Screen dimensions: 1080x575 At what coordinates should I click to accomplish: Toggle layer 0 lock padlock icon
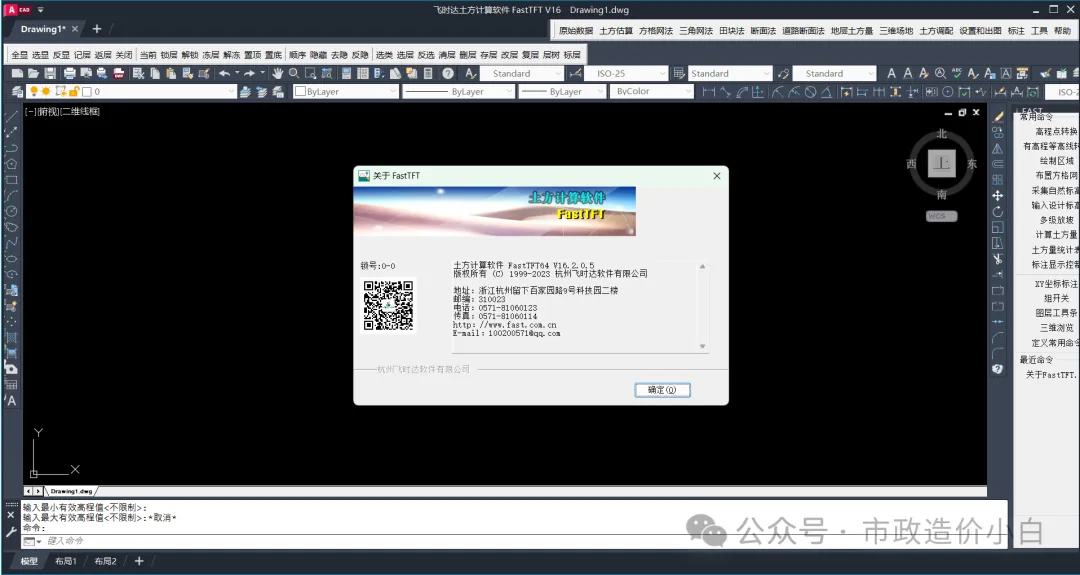pyautogui.click(x=74, y=92)
